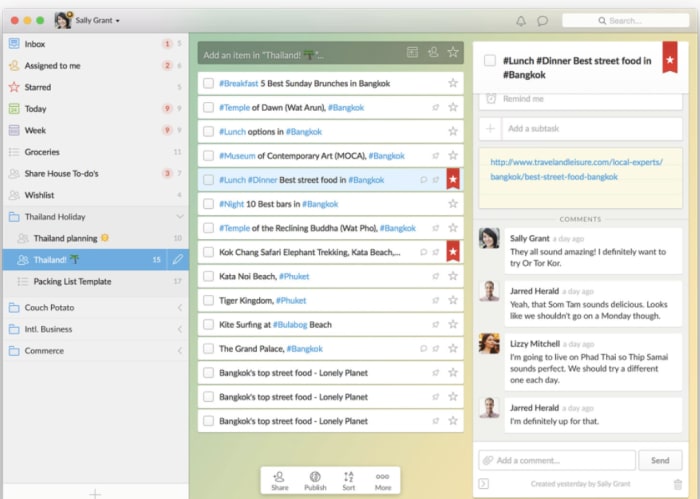Collapse the Thailand Holiday folder

click(179, 217)
